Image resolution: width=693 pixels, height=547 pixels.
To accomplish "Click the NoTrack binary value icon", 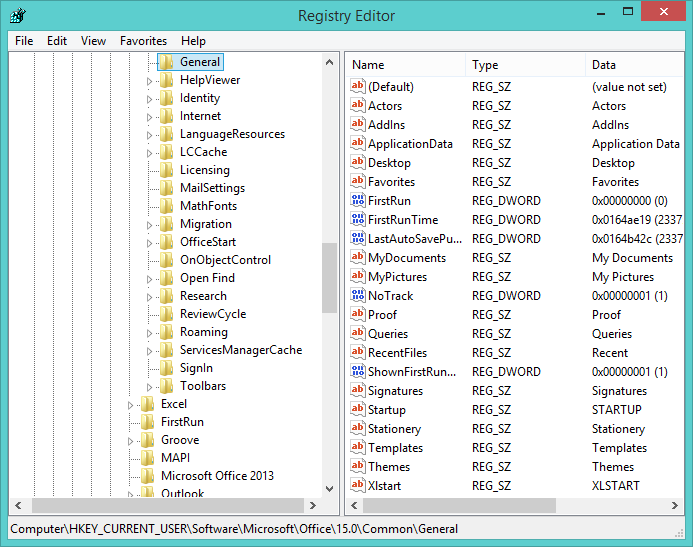I will coord(358,296).
